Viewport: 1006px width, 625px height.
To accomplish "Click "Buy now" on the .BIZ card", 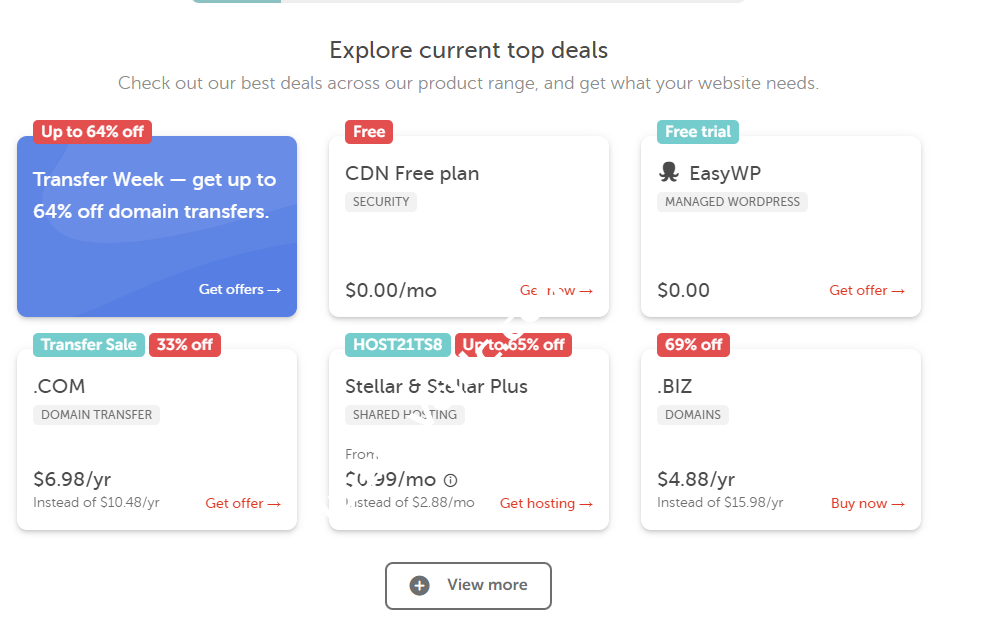I will (868, 503).
